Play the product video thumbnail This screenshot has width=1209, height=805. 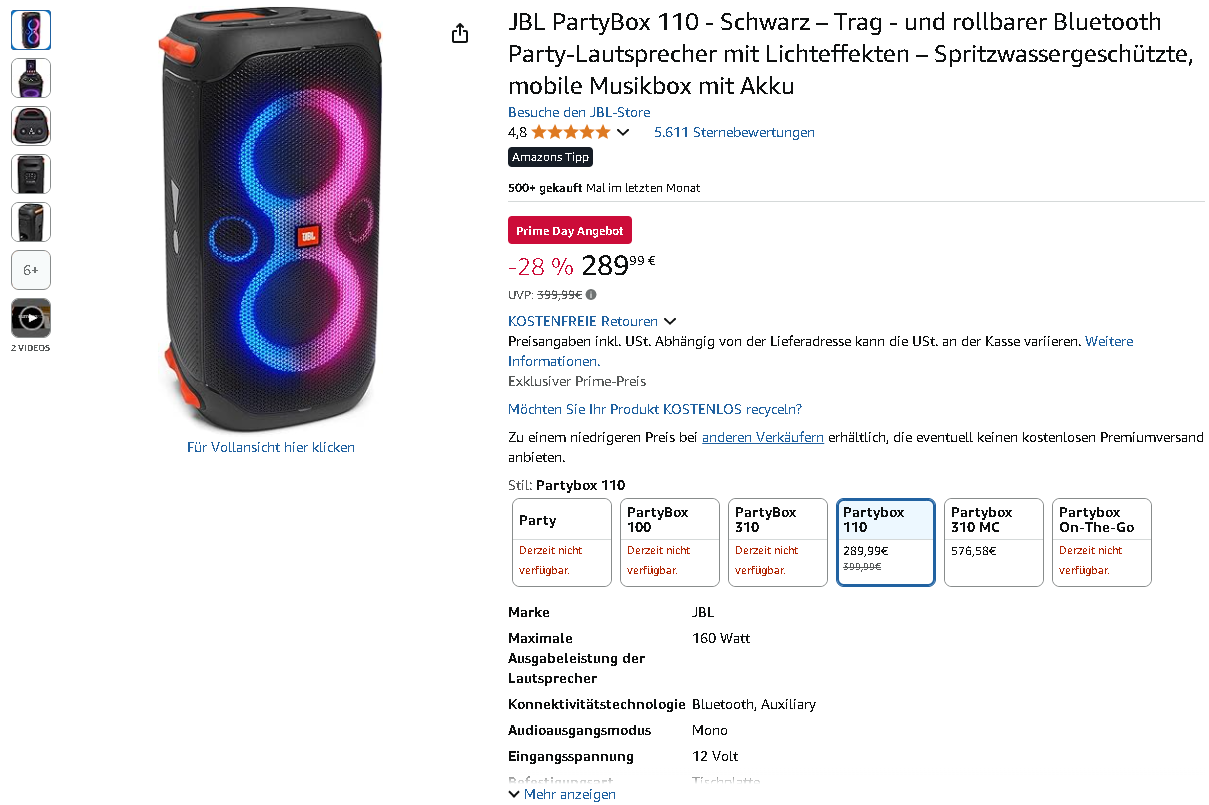pyautogui.click(x=31, y=318)
